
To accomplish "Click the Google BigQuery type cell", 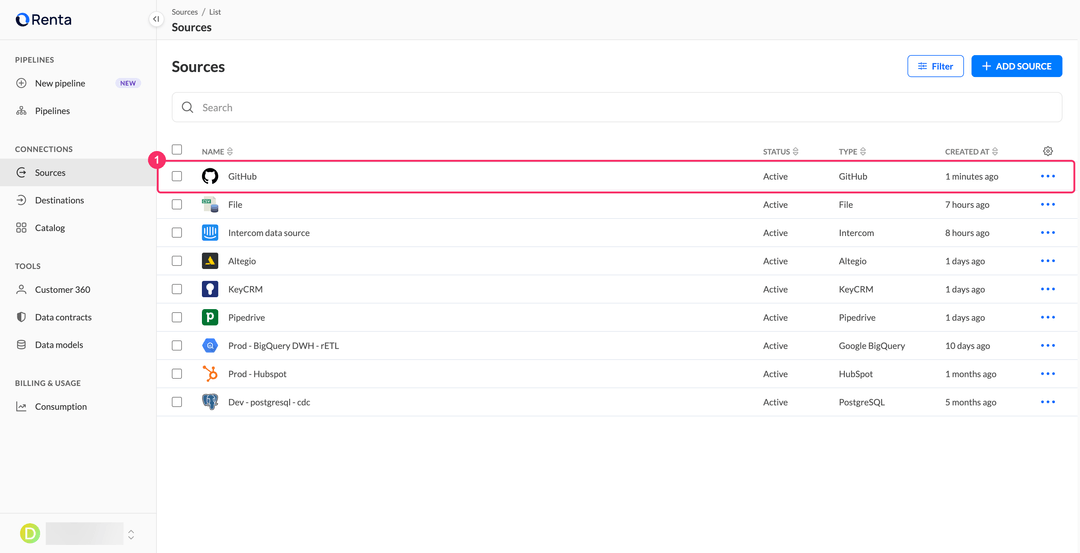I will [872, 346].
